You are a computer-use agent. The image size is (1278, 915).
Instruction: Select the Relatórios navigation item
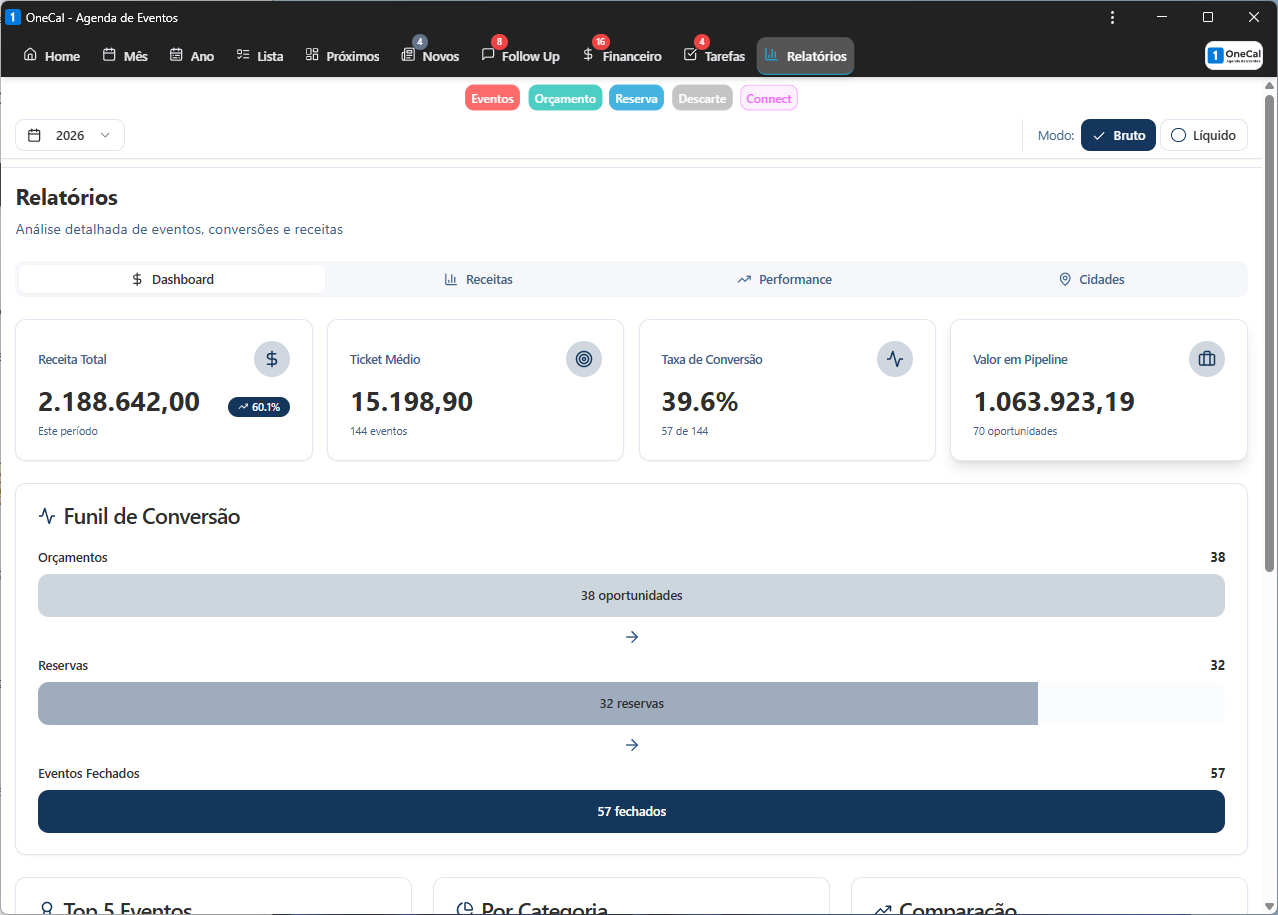(x=805, y=56)
